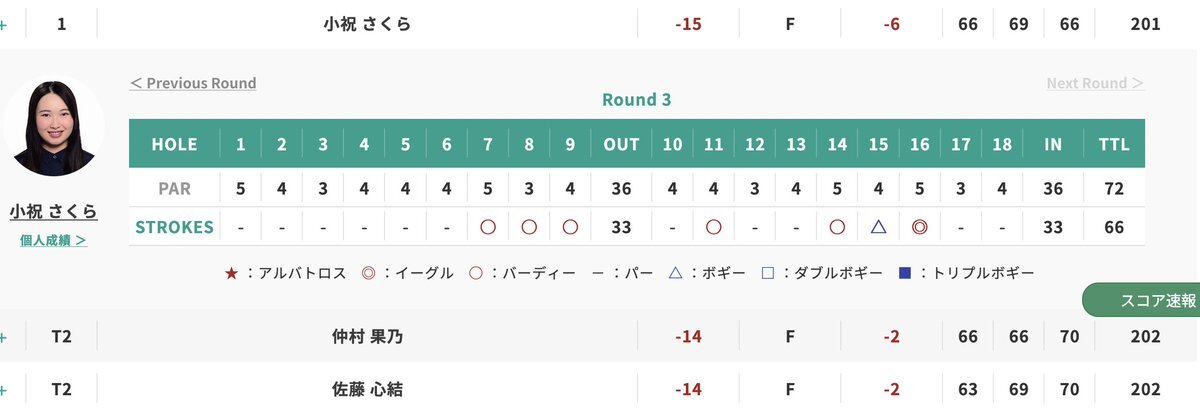Expand the 佐藤 心結 row with the plus icon
The image size is (1200, 411).
tap(3, 389)
